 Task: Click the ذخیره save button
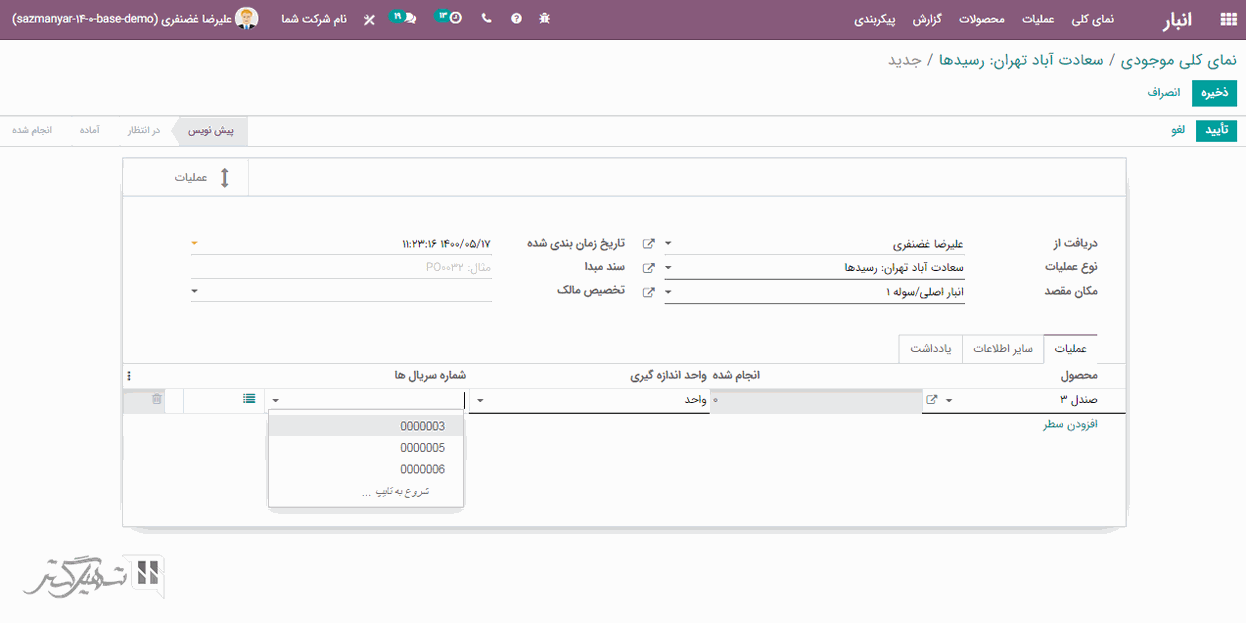pos(1214,92)
